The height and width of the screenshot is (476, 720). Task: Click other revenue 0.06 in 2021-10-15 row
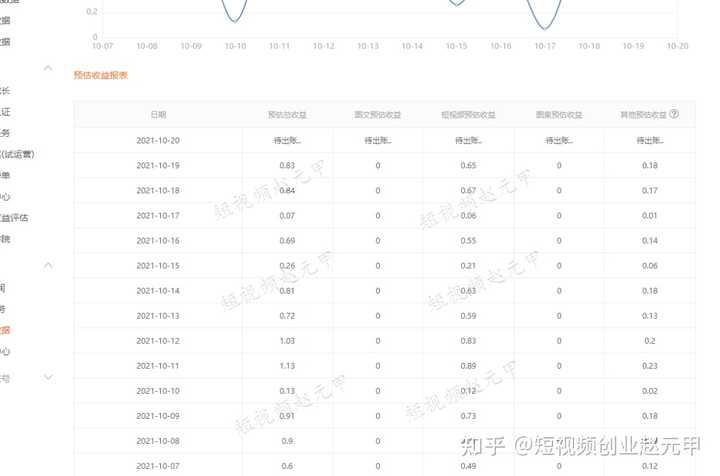(650, 265)
